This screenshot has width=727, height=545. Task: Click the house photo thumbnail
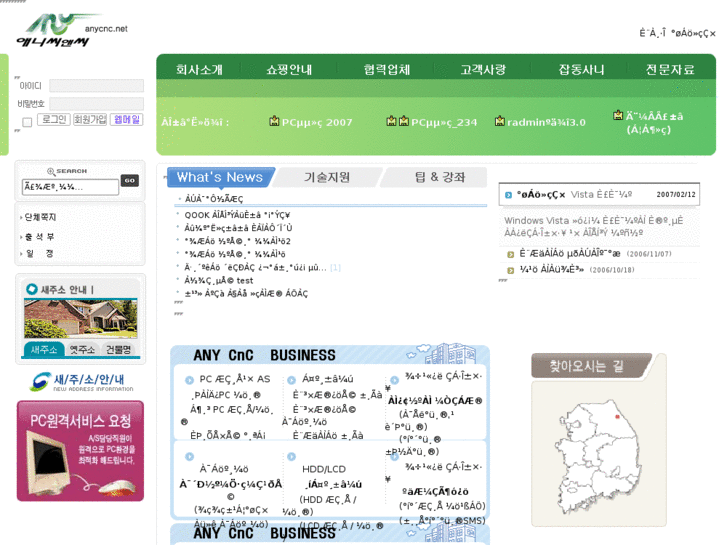point(81,318)
